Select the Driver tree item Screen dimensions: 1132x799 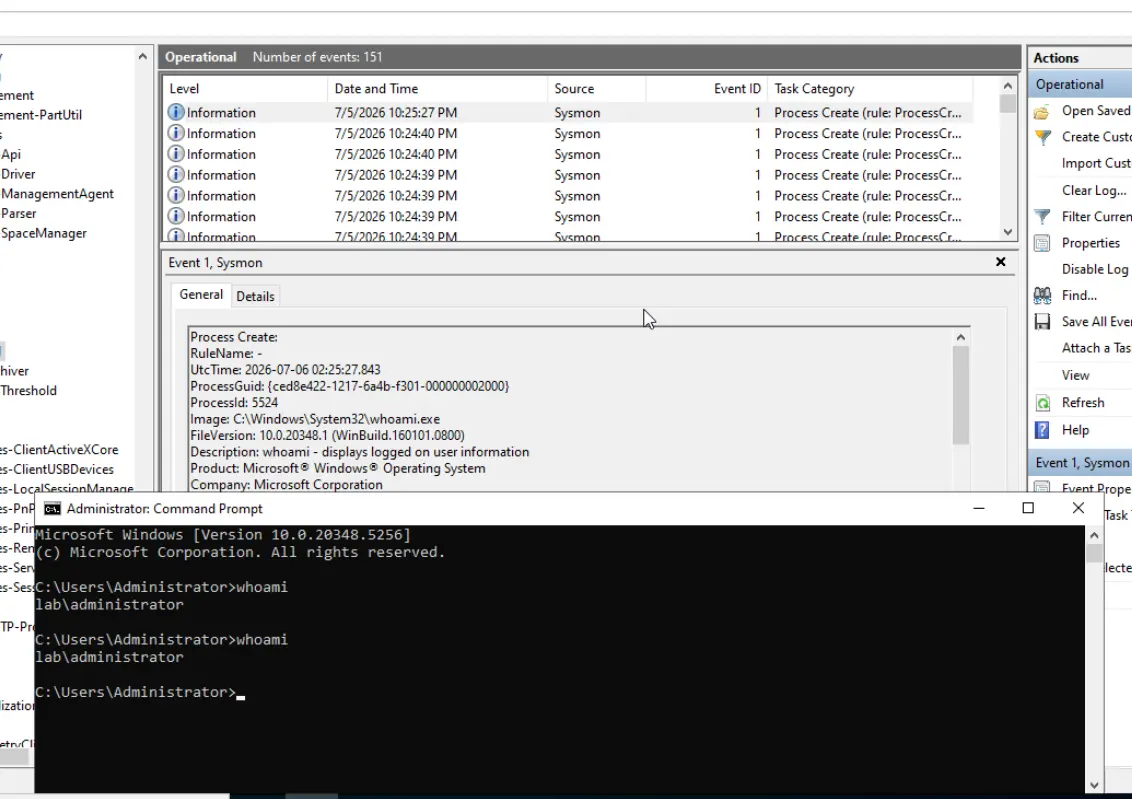pos(17,174)
